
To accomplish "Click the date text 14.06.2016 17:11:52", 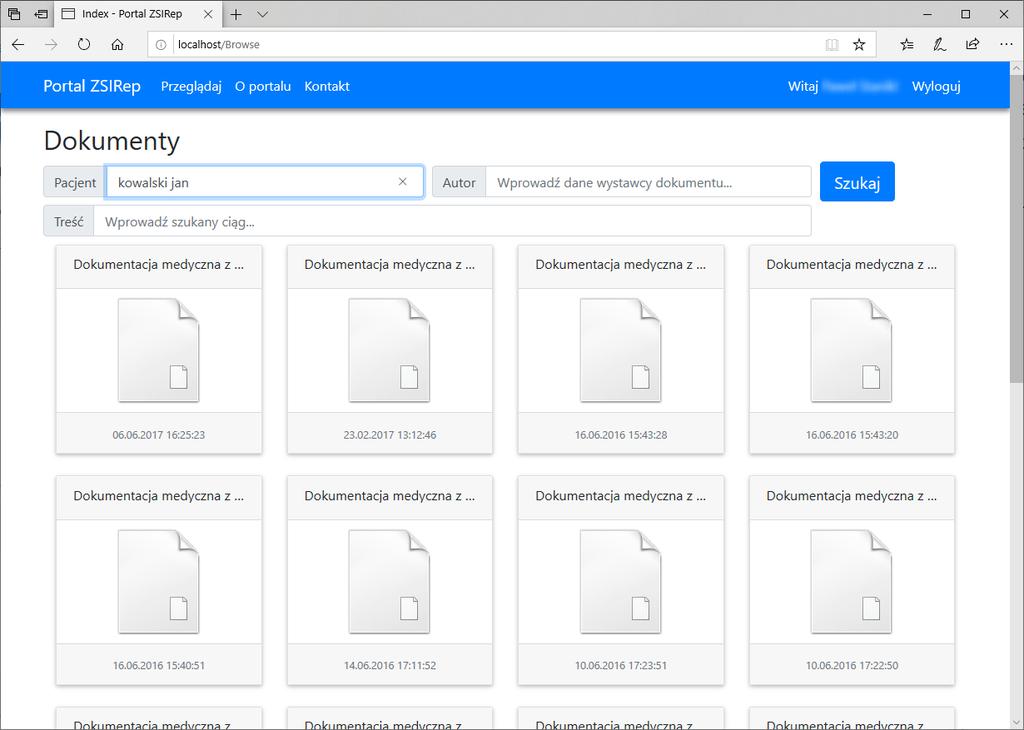I will click(x=390, y=665).
